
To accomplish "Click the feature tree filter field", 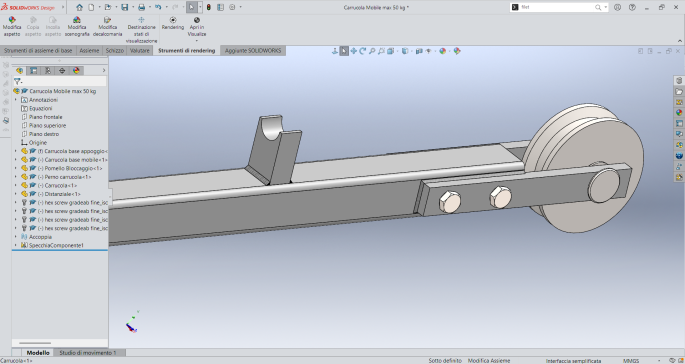I will pyautogui.click(x=60, y=81).
